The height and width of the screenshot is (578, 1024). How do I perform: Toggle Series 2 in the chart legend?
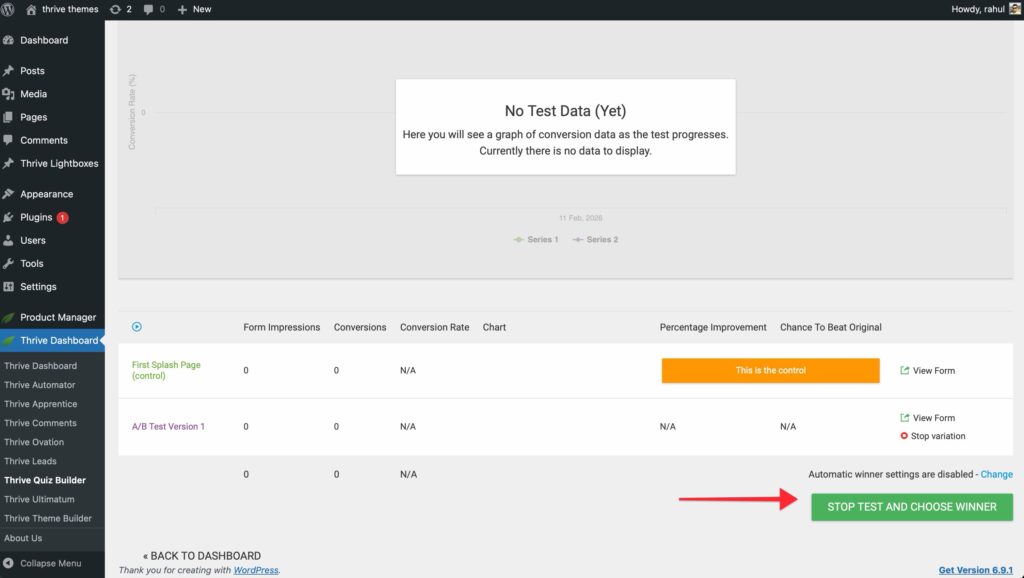(x=595, y=240)
